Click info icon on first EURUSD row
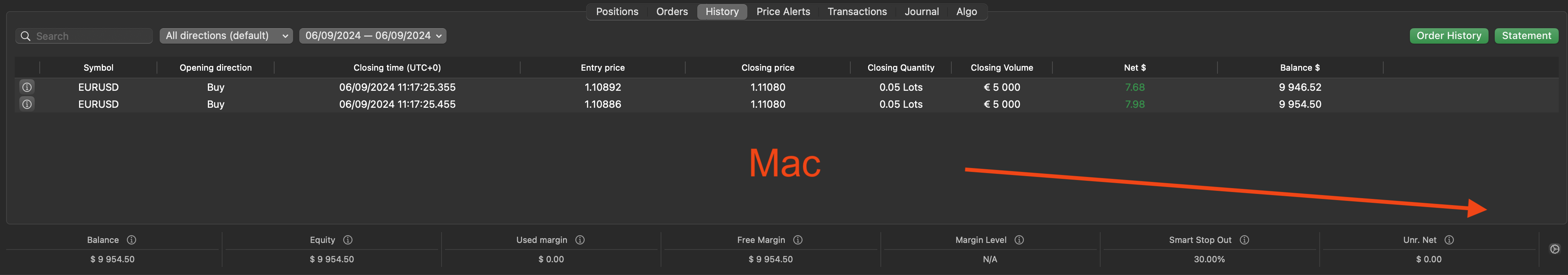This screenshot has width=1568, height=275. 27,87
